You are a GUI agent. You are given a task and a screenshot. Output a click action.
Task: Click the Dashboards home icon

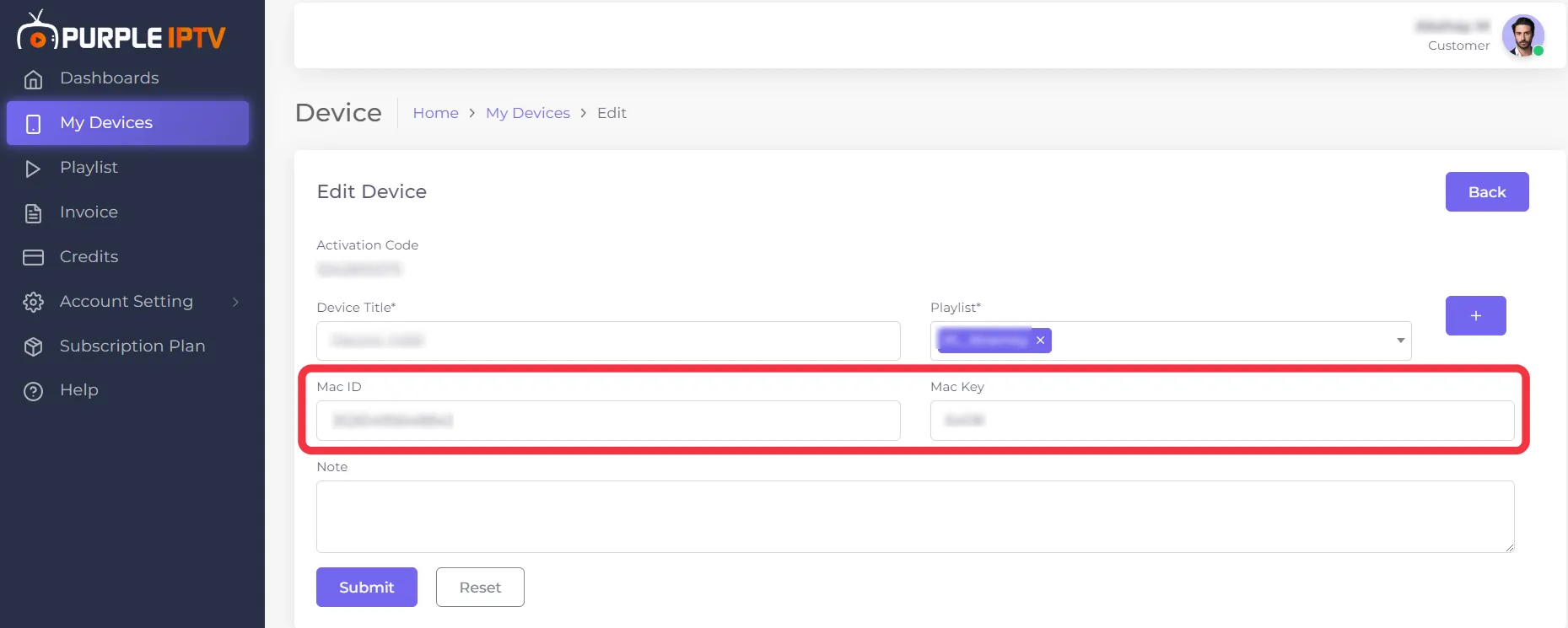point(33,79)
